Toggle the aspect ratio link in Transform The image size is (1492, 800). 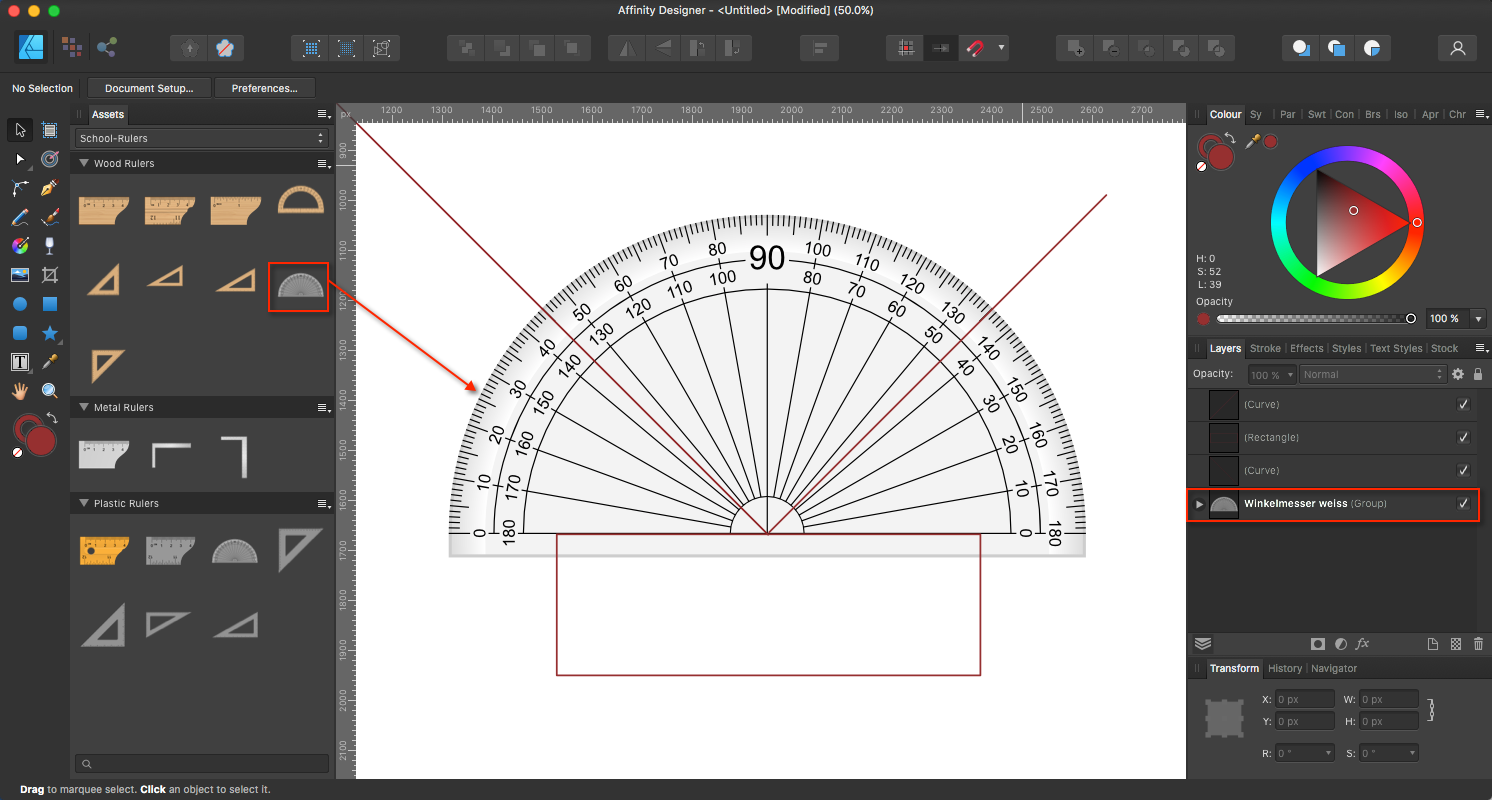coord(1433,710)
